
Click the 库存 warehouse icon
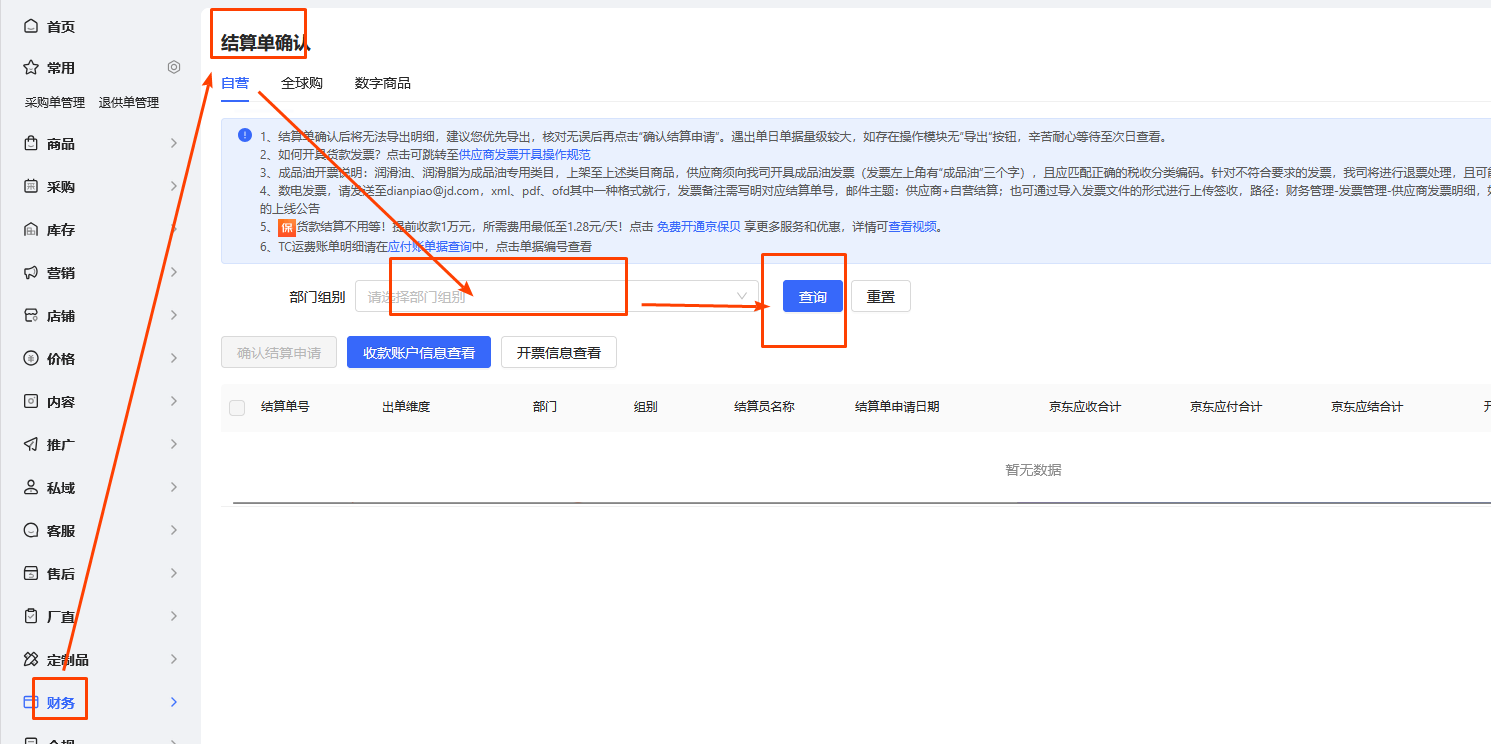(x=31, y=230)
